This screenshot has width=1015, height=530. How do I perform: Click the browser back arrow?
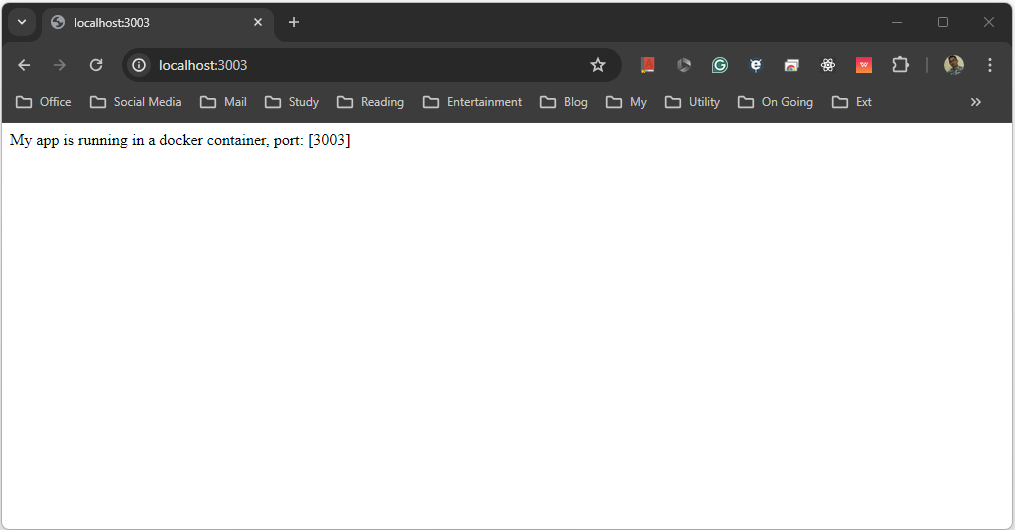pyautogui.click(x=24, y=65)
